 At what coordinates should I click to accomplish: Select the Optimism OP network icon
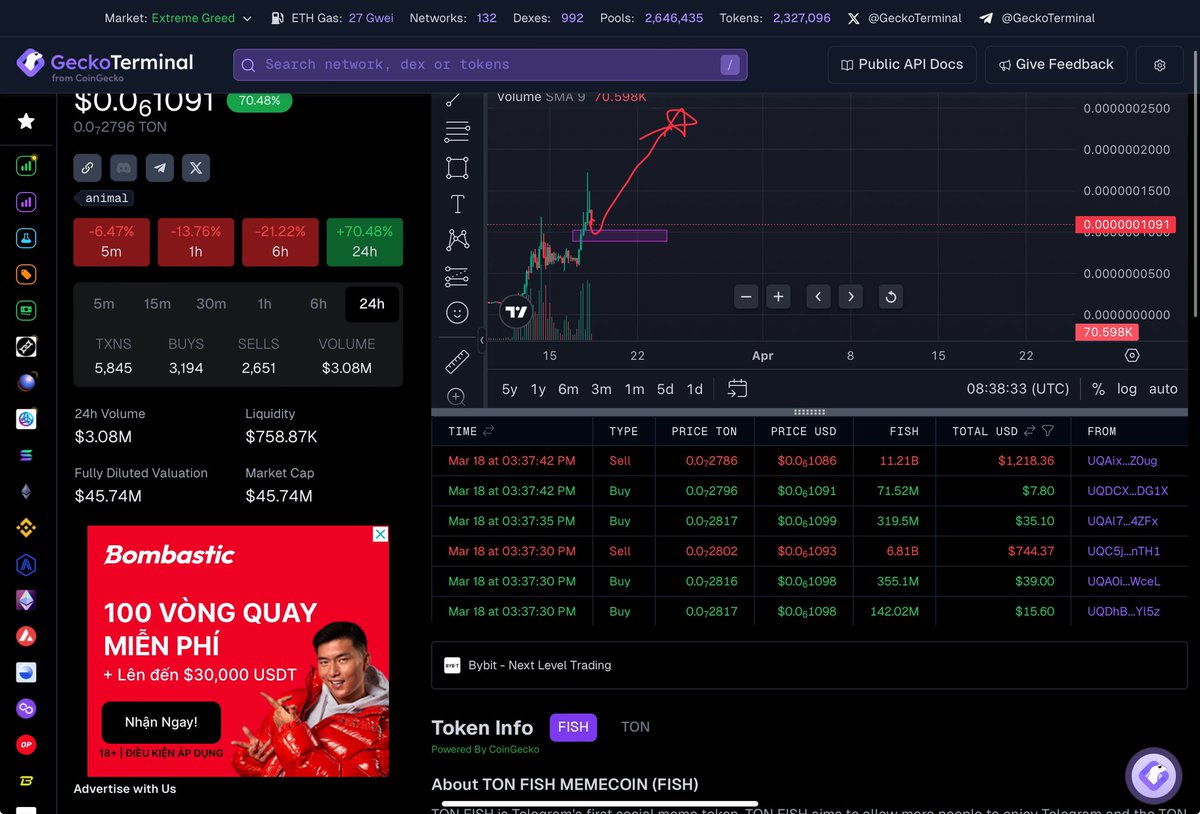(x=26, y=744)
